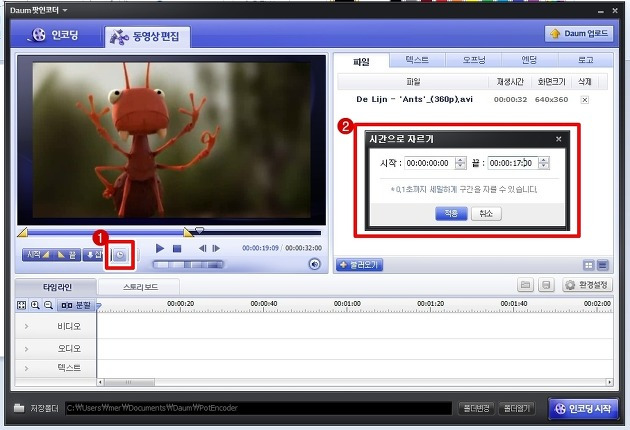The image size is (630, 430).
Task: Close the 시간으로 자르기 dialog
Action: 558,139
